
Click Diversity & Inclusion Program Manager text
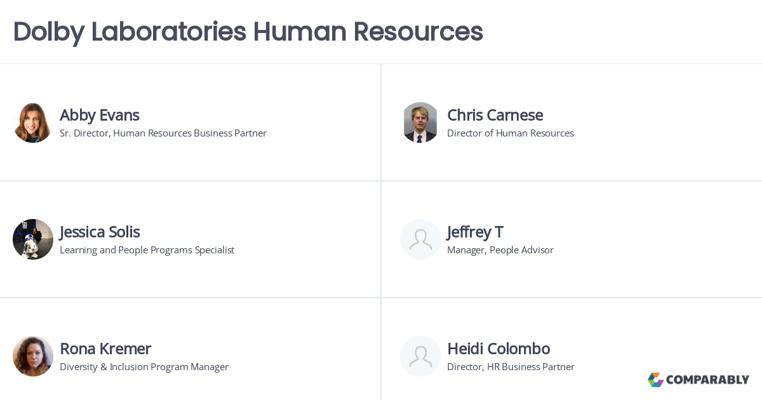pos(144,367)
